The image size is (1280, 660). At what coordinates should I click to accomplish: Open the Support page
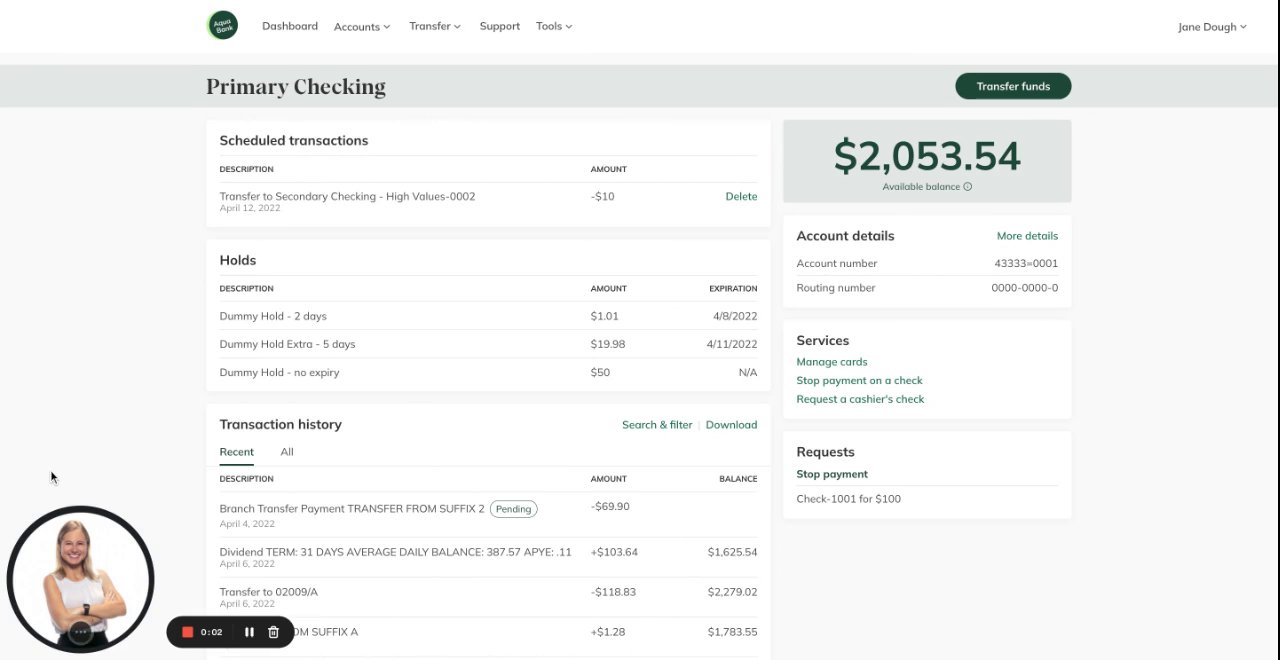click(x=499, y=26)
